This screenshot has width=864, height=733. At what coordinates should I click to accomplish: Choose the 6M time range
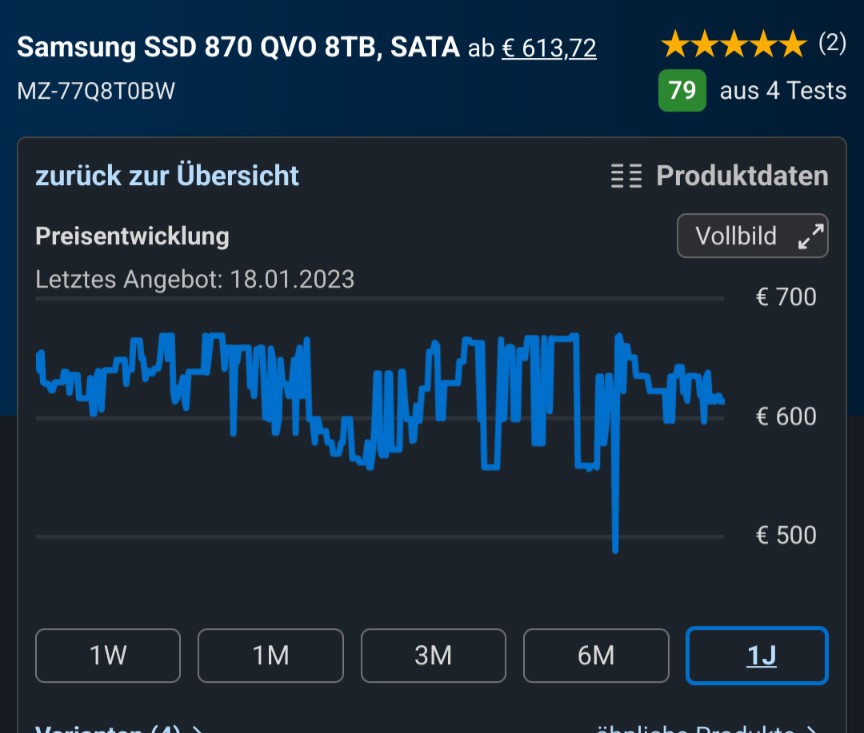tap(596, 656)
